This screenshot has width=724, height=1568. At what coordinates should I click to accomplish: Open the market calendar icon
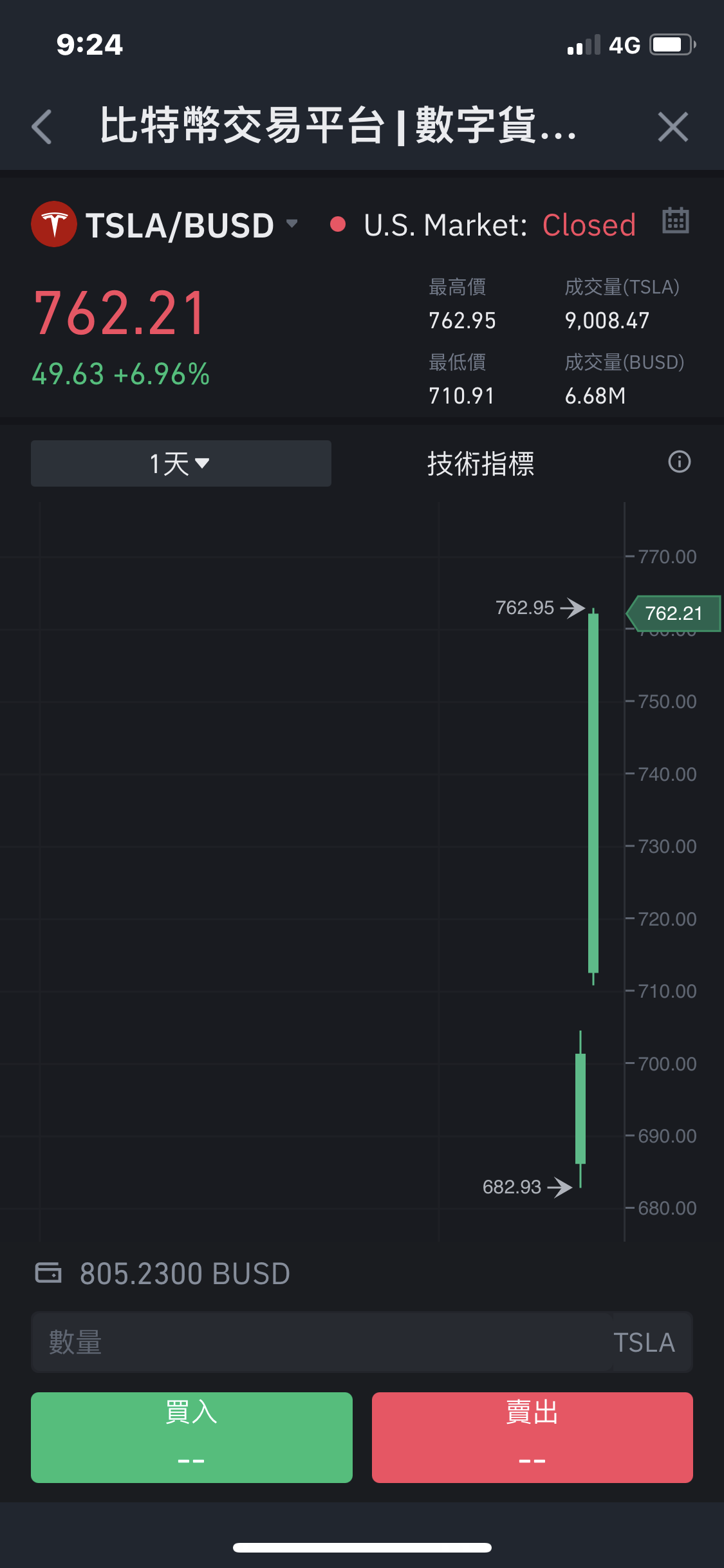click(676, 221)
